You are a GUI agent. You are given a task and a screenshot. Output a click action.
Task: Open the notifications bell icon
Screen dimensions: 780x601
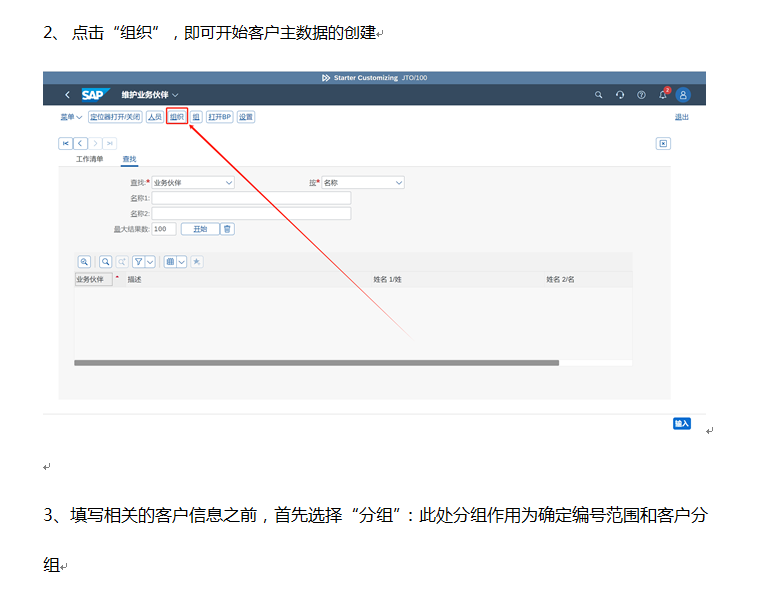[x=662, y=95]
